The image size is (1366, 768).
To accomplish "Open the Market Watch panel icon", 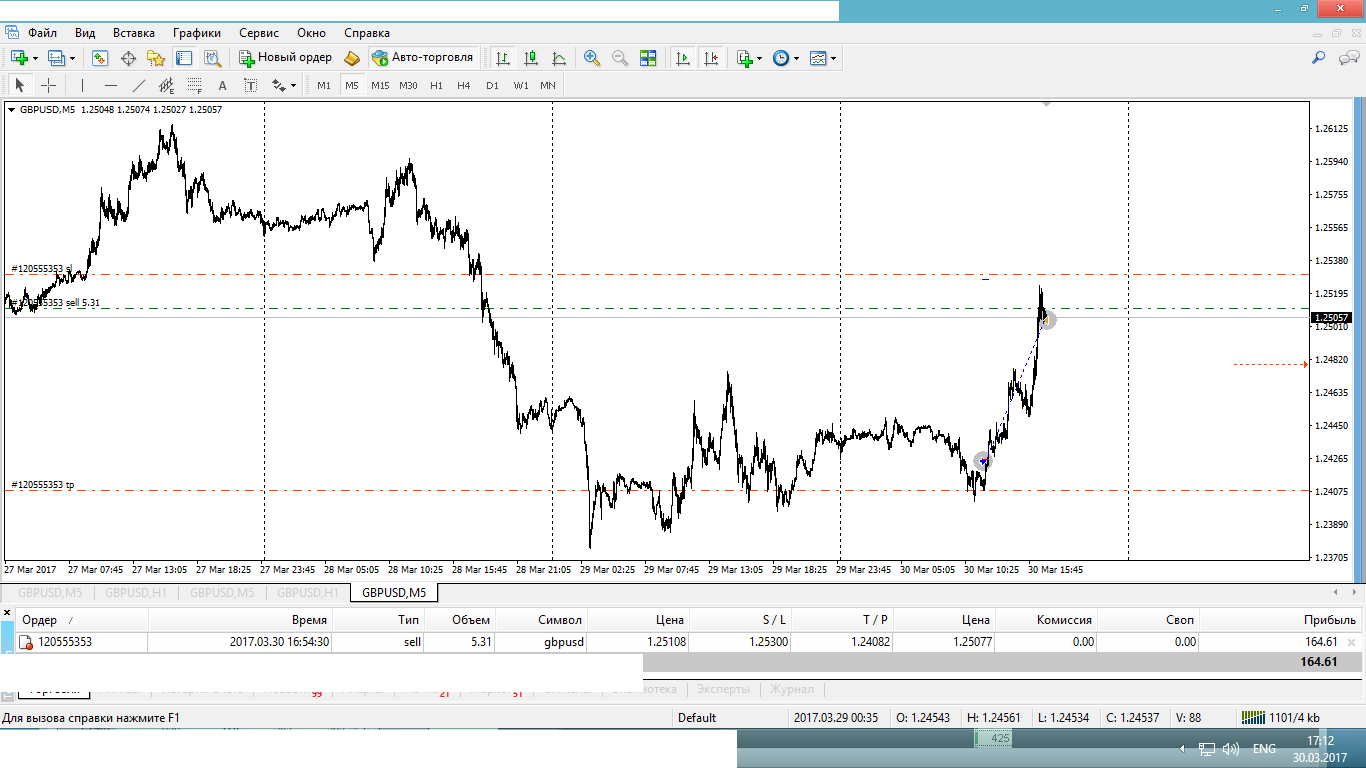I will (x=100, y=58).
